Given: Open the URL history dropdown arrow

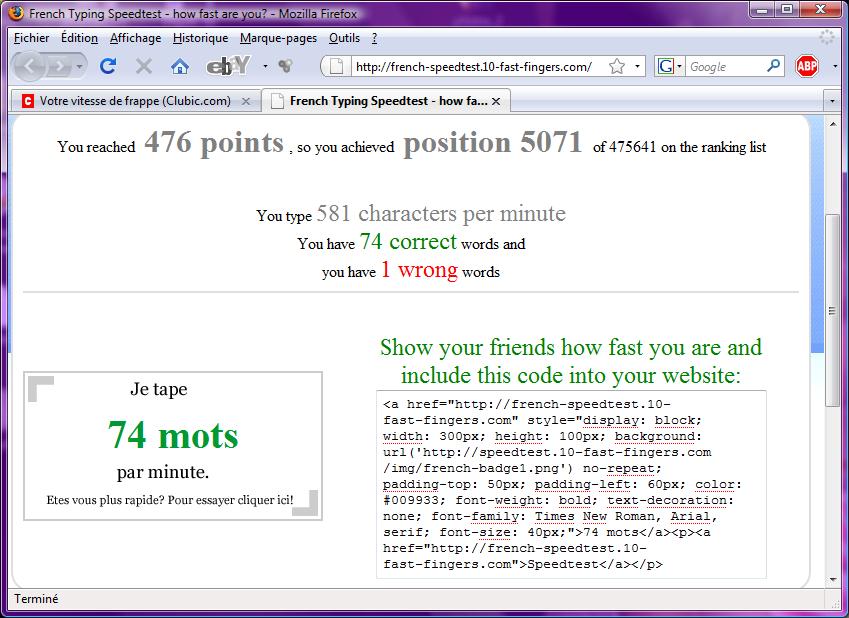Looking at the screenshot, I should pyautogui.click(x=637, y=67).
